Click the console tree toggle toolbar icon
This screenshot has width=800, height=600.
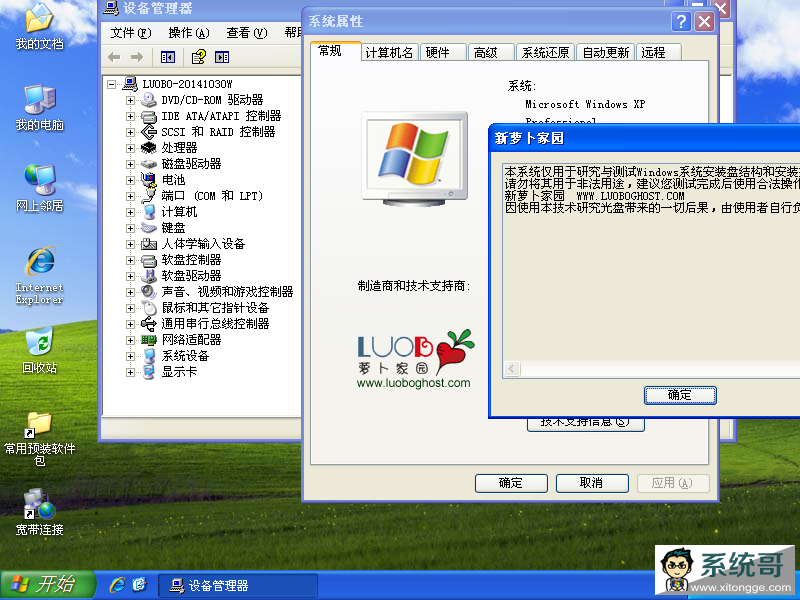click(168, 57)
